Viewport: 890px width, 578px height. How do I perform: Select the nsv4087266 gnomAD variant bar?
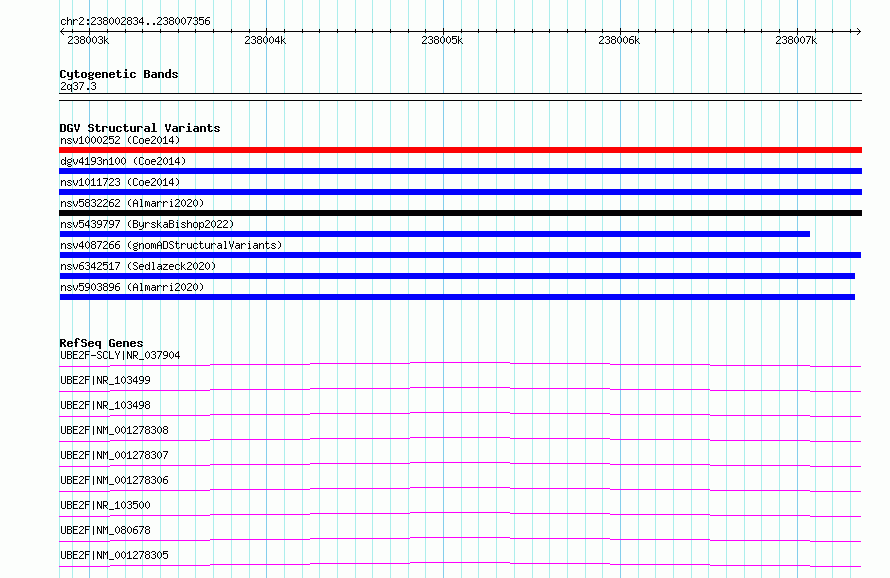[460, 255]
